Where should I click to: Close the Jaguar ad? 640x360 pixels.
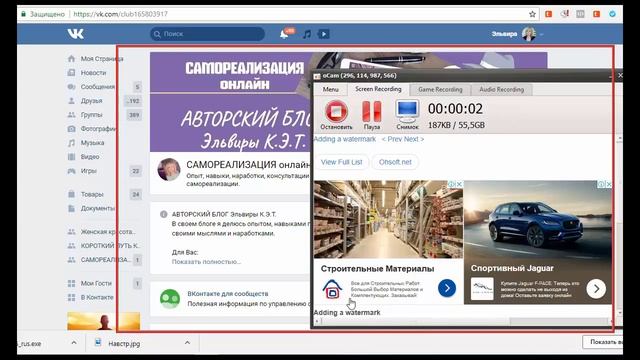(609, 184)
